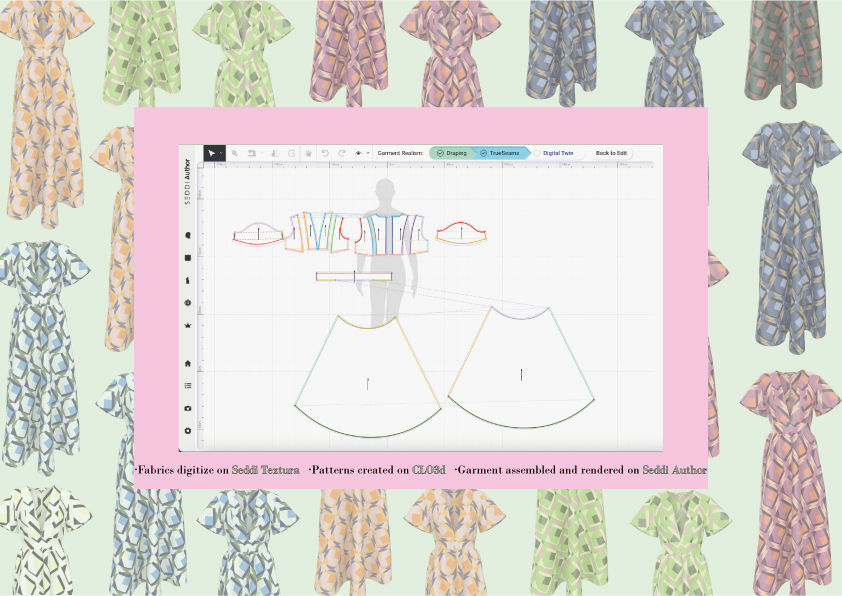Activate the hand pan tool
Screen dimensions: 842x596
[x=309, y=153]
